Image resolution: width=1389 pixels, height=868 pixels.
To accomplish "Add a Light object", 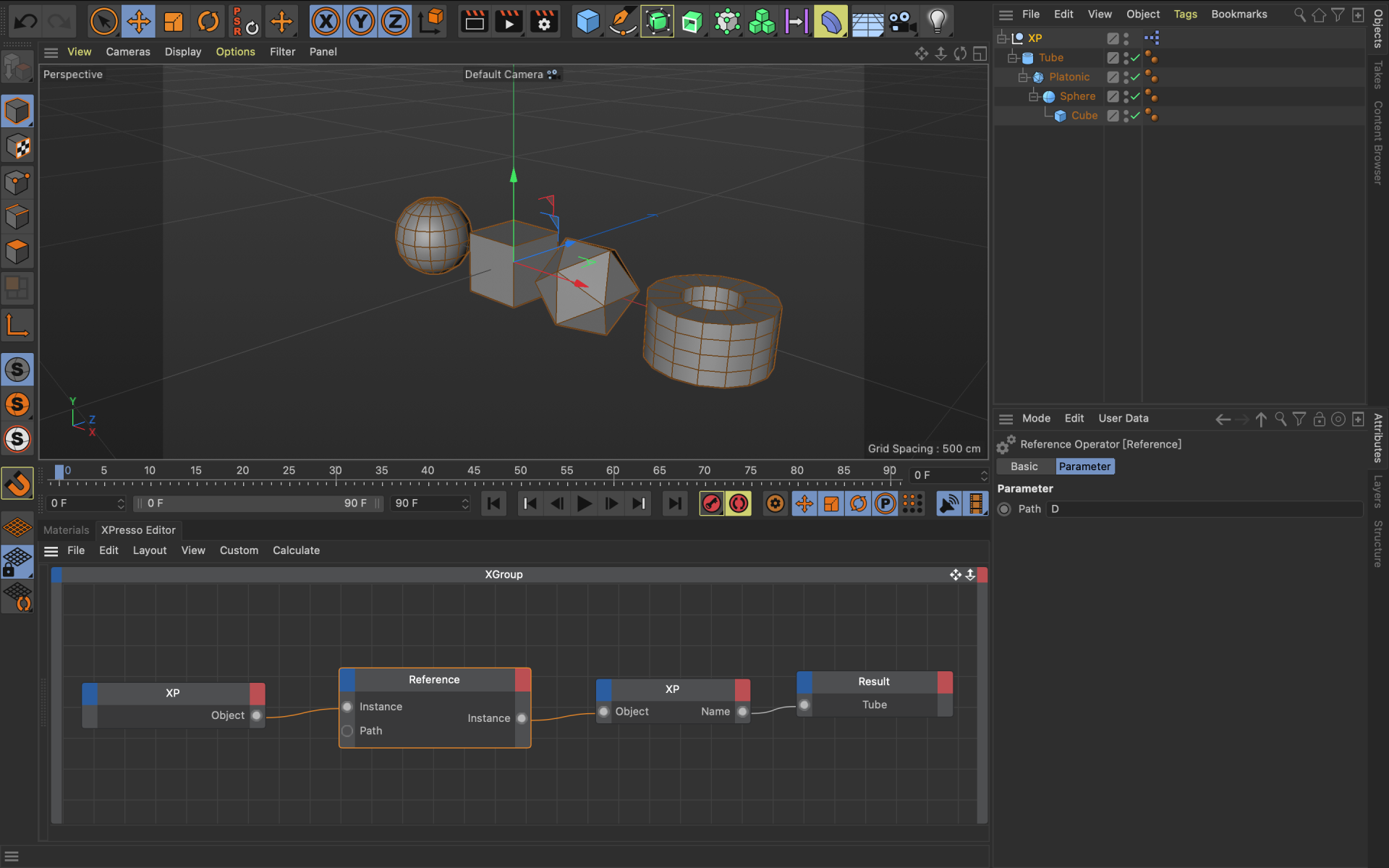I will pos(937,22).
